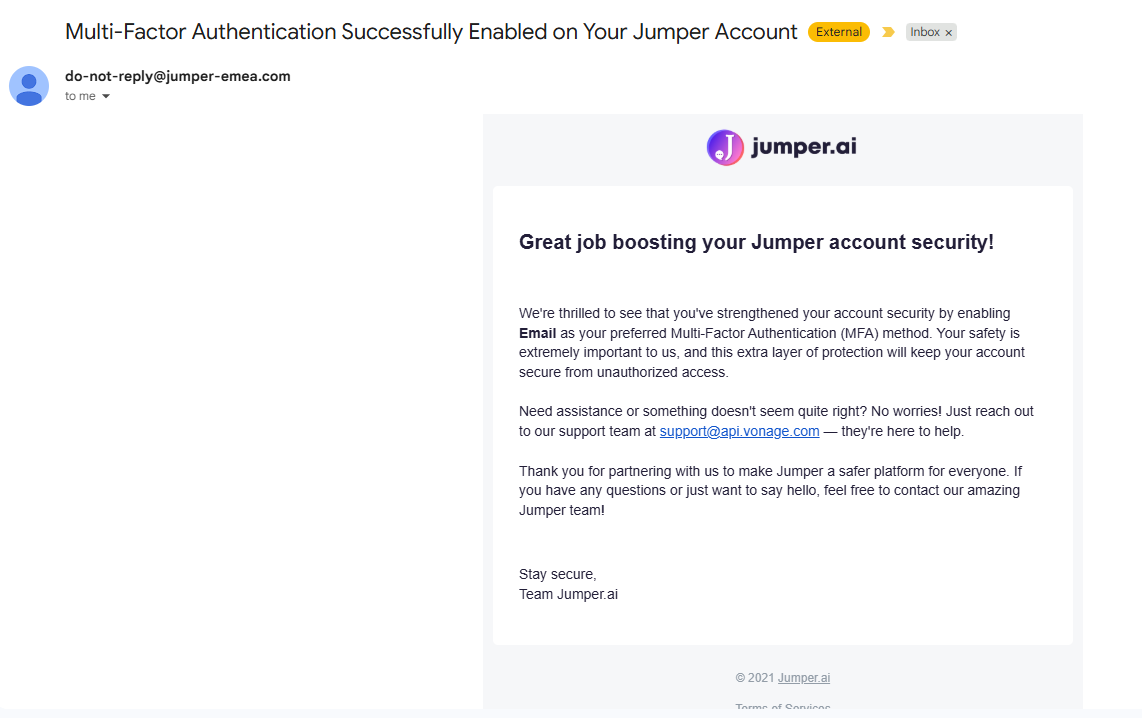Click the "Thank you for partnering" paragraph
This screenshot has width=1142, height=718.
(x=771, y=491)
